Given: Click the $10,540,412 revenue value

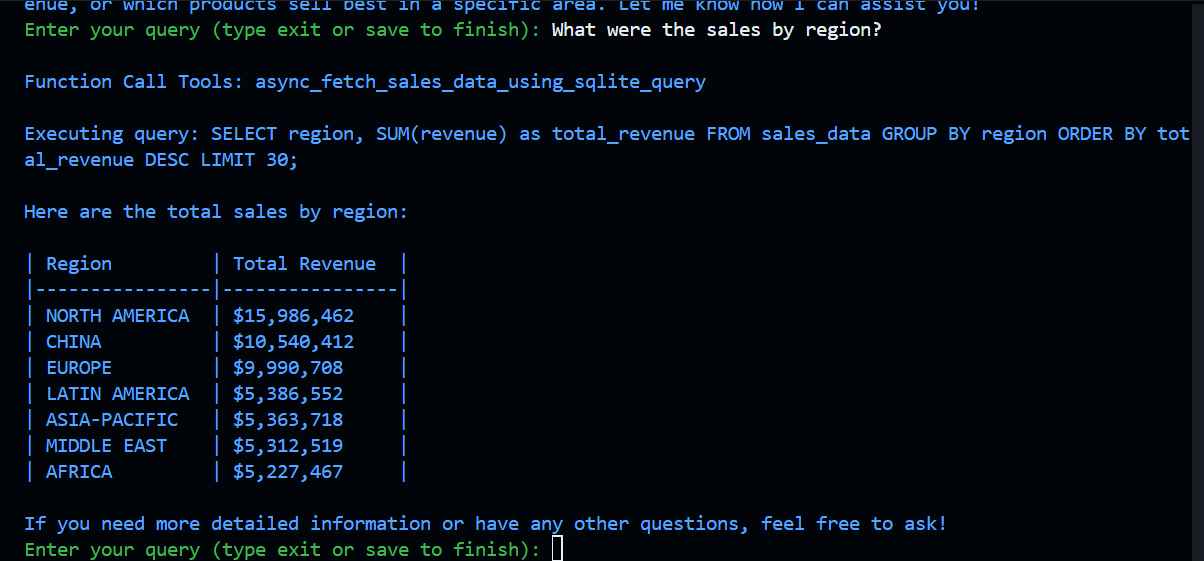Looking at the screenshot, I should 293,342.
